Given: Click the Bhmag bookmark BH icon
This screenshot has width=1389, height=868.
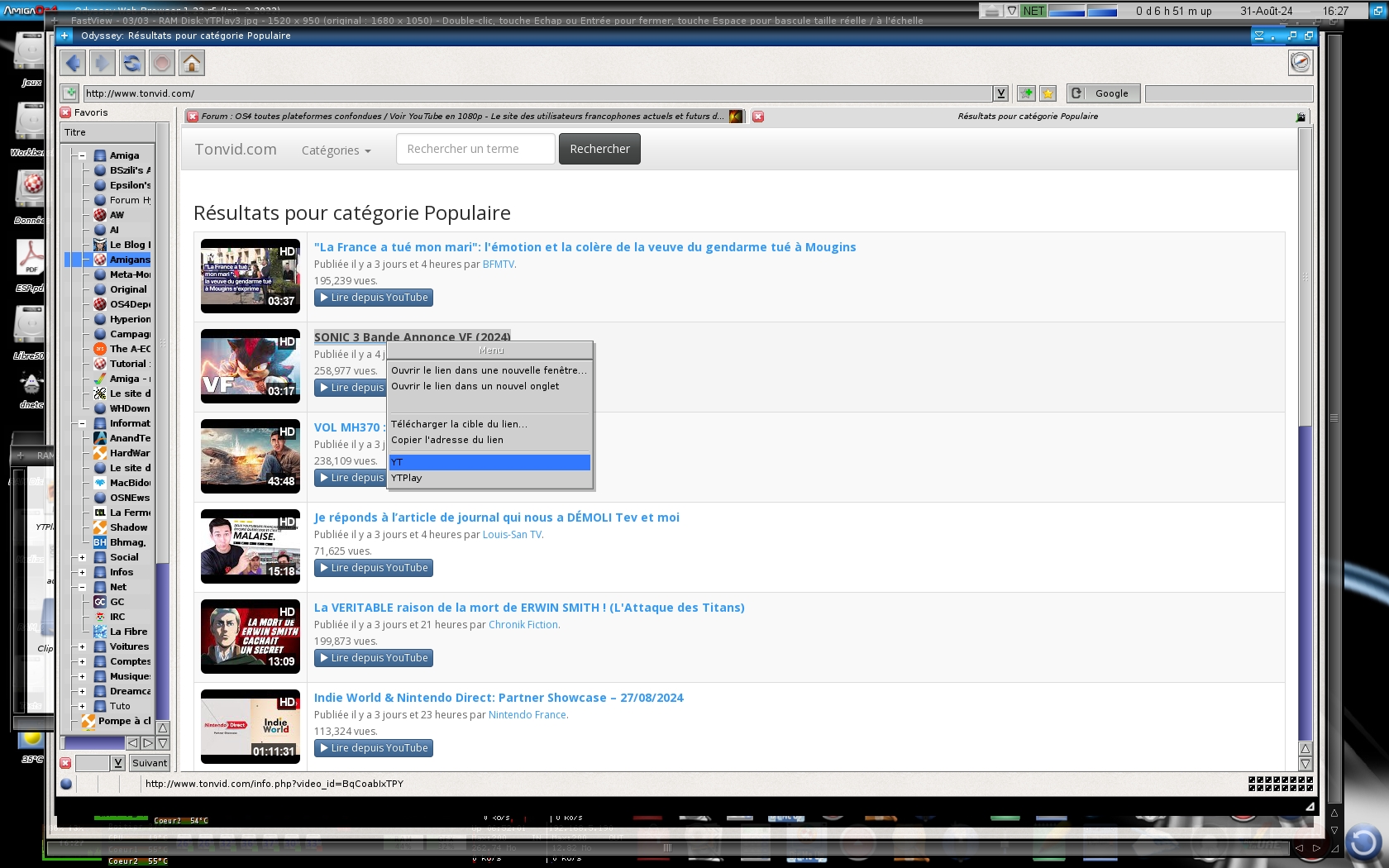Looking at the screenshot, I should (x=100, y=542).
